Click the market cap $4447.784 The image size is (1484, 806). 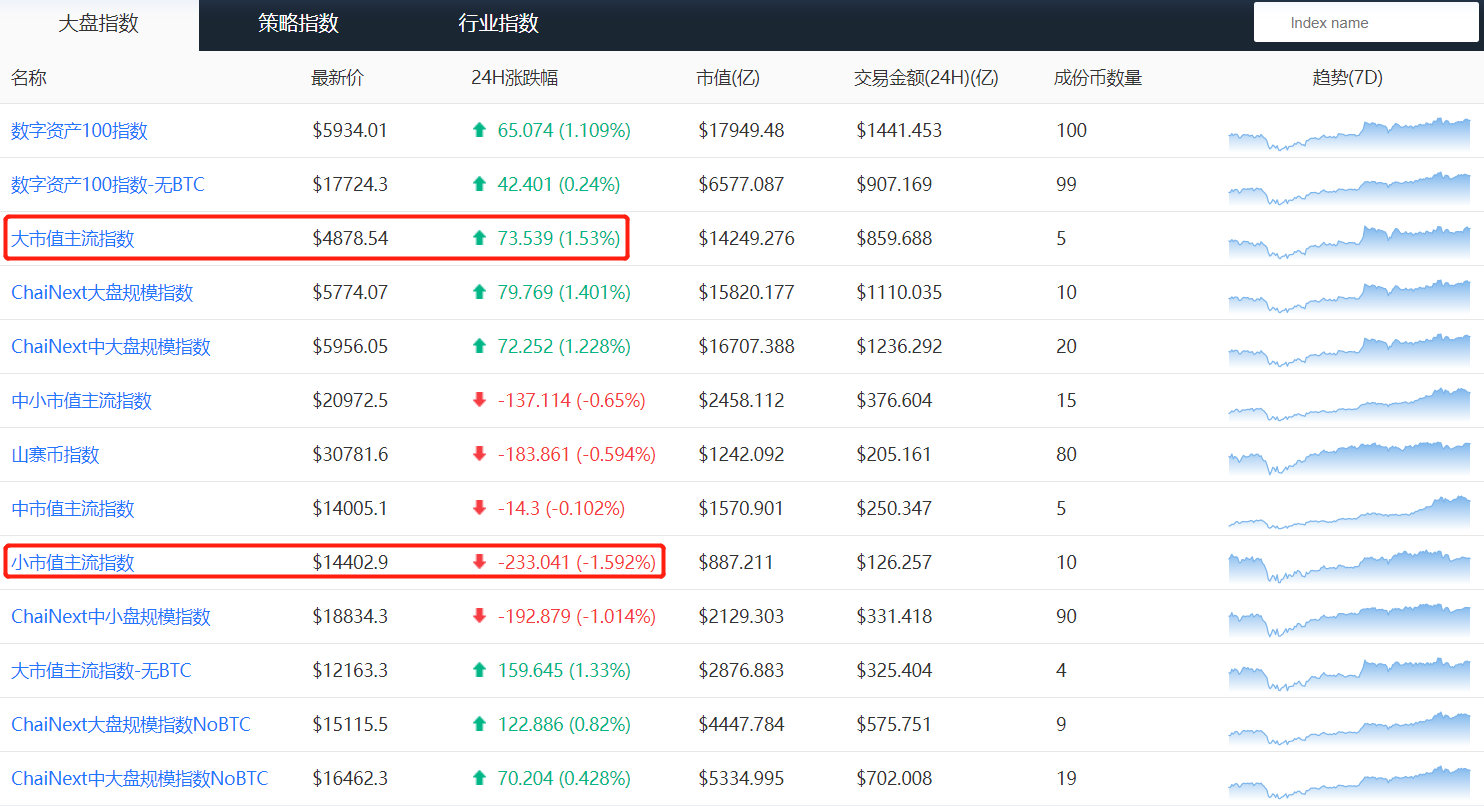point(741,725)
